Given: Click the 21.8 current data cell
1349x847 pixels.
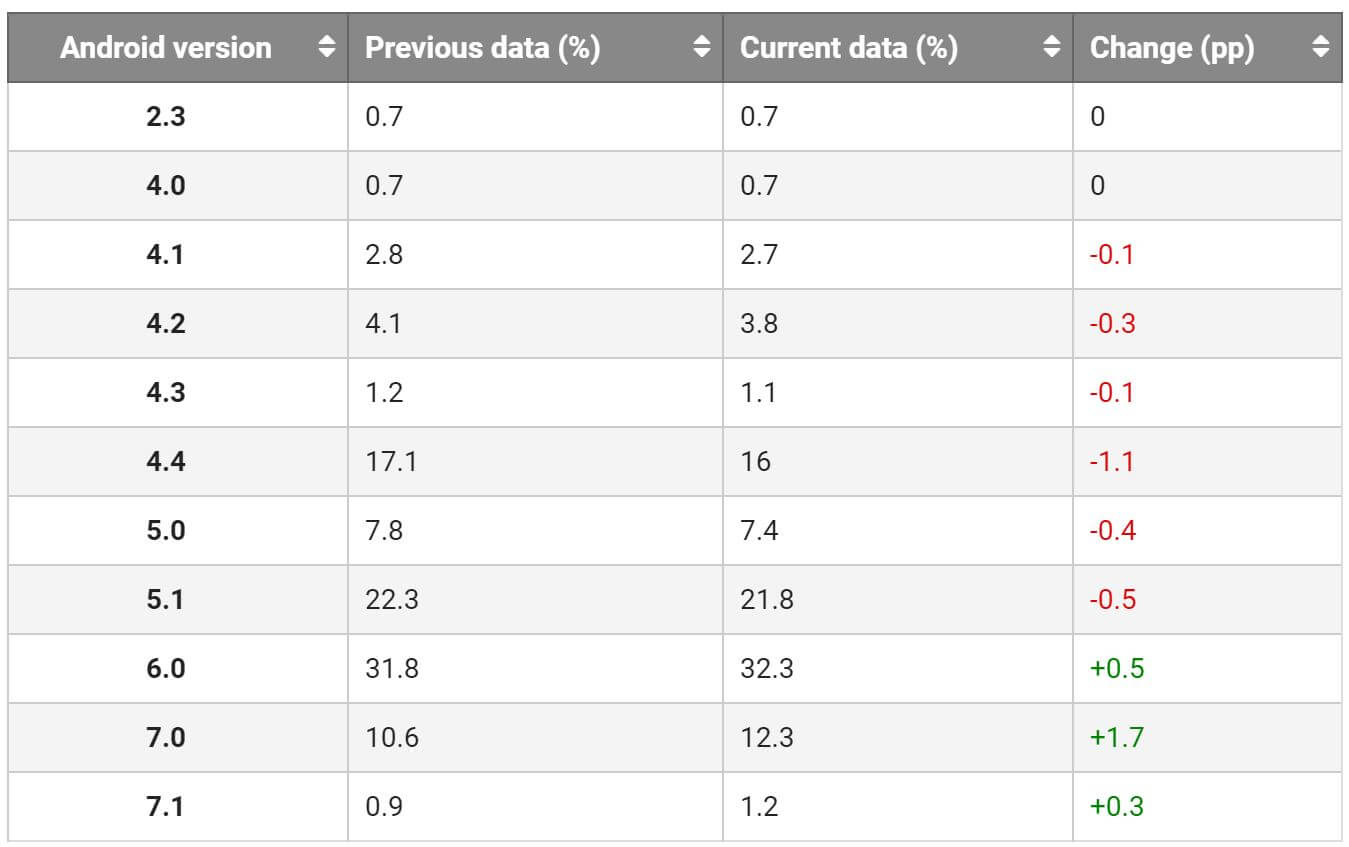Looking at the screenshot, I should 766,599.
